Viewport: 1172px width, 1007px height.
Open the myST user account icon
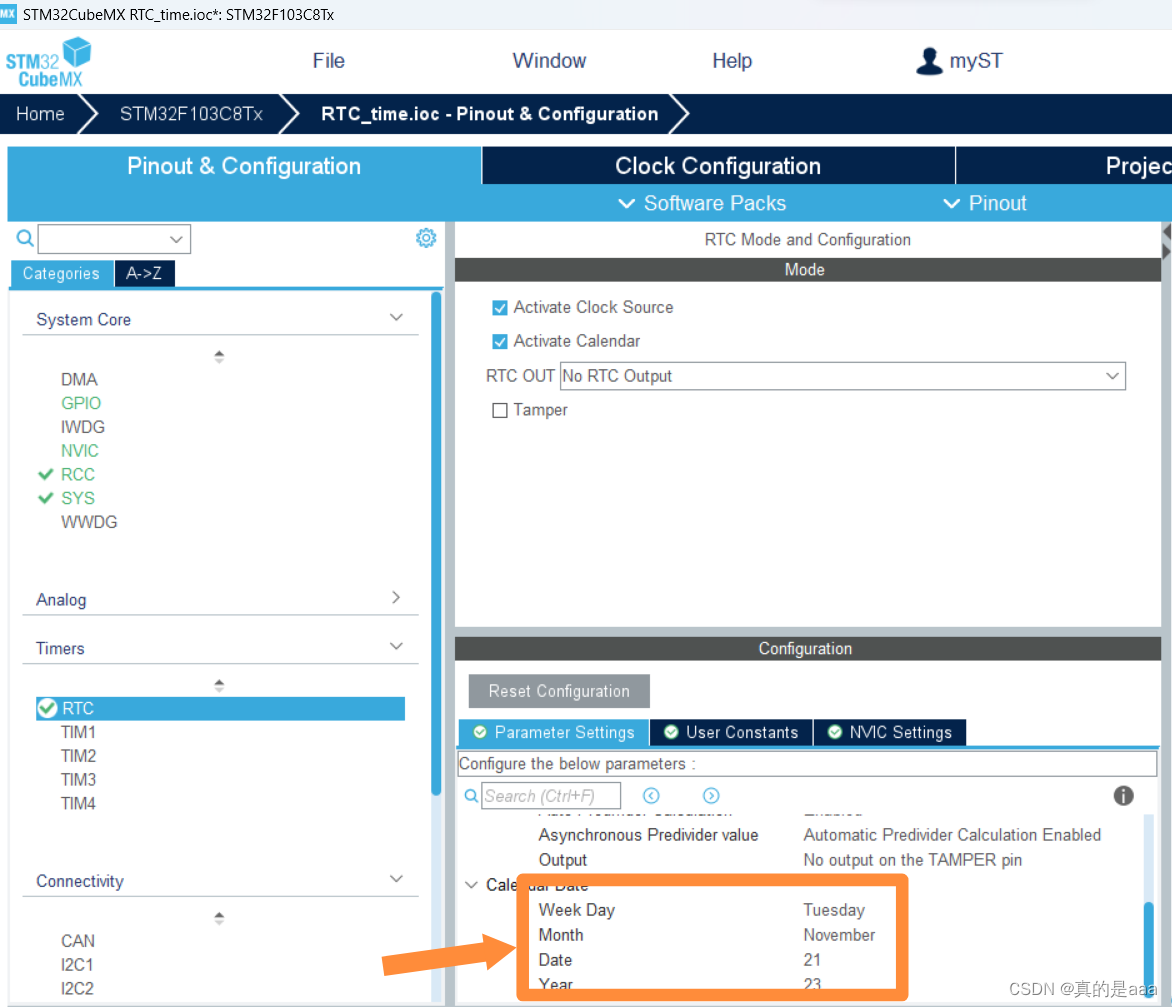(x=929, y=61)
